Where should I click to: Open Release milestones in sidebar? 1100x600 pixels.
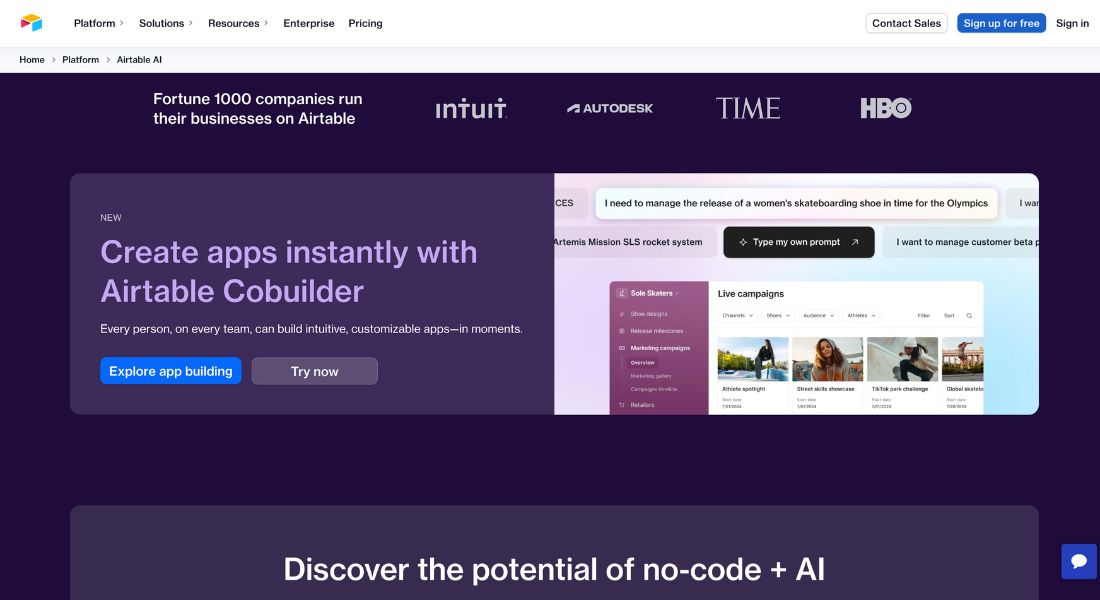tap(656, 331)
